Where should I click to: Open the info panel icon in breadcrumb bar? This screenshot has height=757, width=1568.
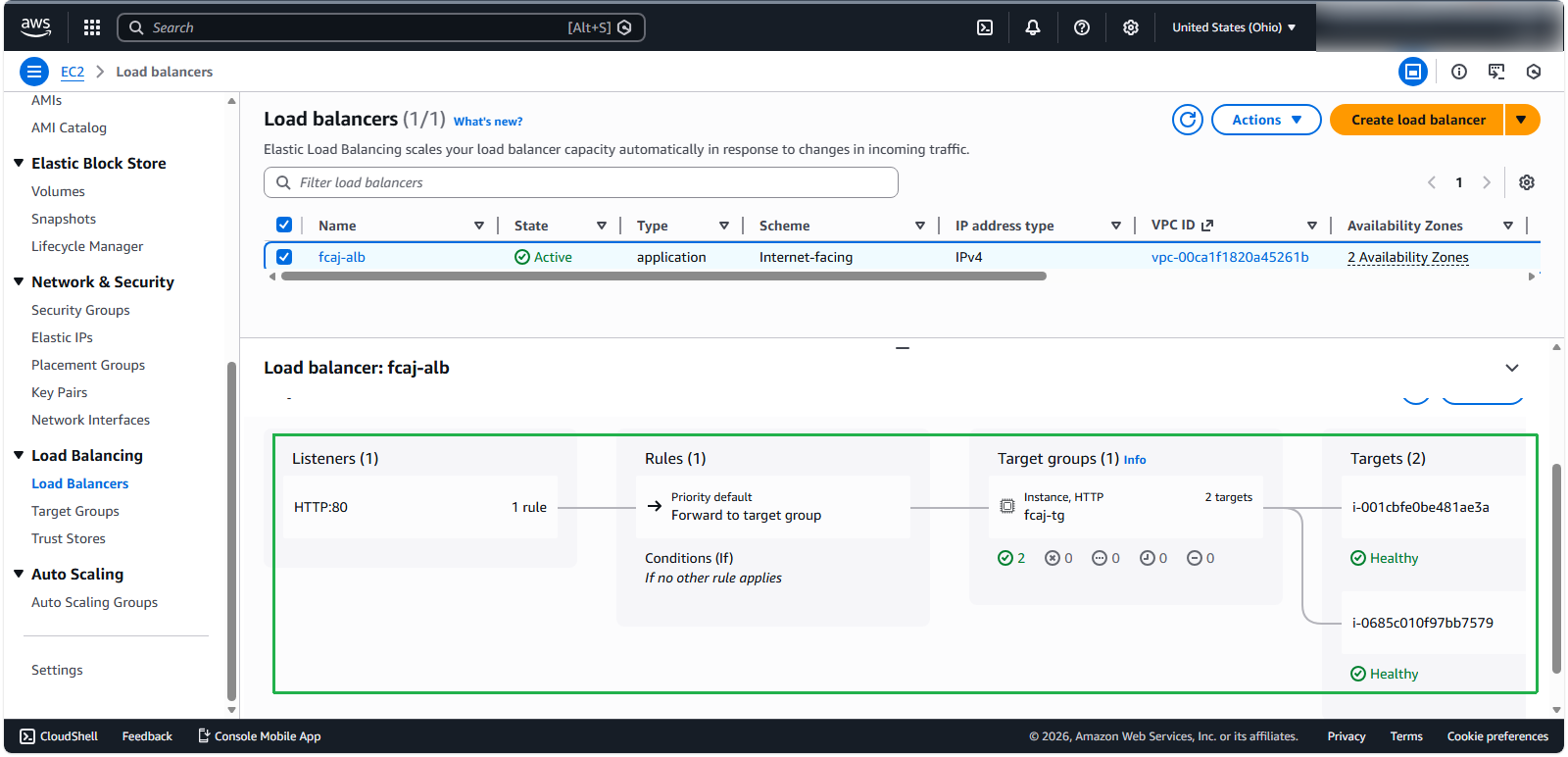[1459, 72]
